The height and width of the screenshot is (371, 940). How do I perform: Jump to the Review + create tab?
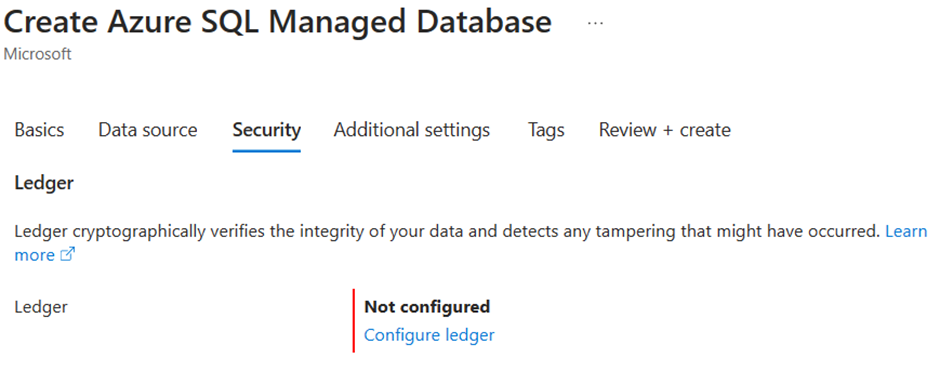pos(665,130)
